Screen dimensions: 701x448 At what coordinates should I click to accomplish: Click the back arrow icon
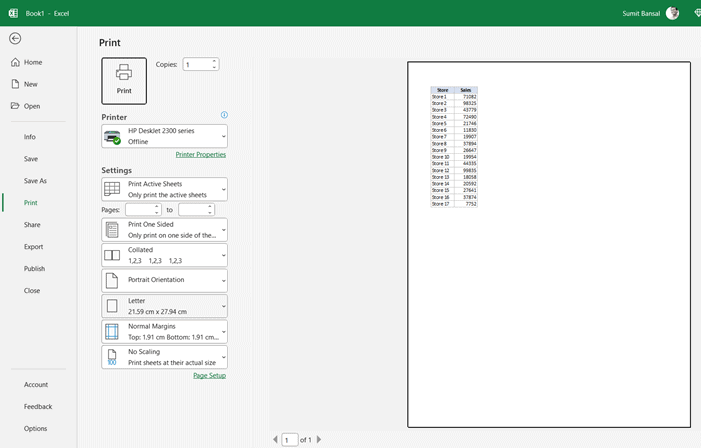tap(14, 38)
